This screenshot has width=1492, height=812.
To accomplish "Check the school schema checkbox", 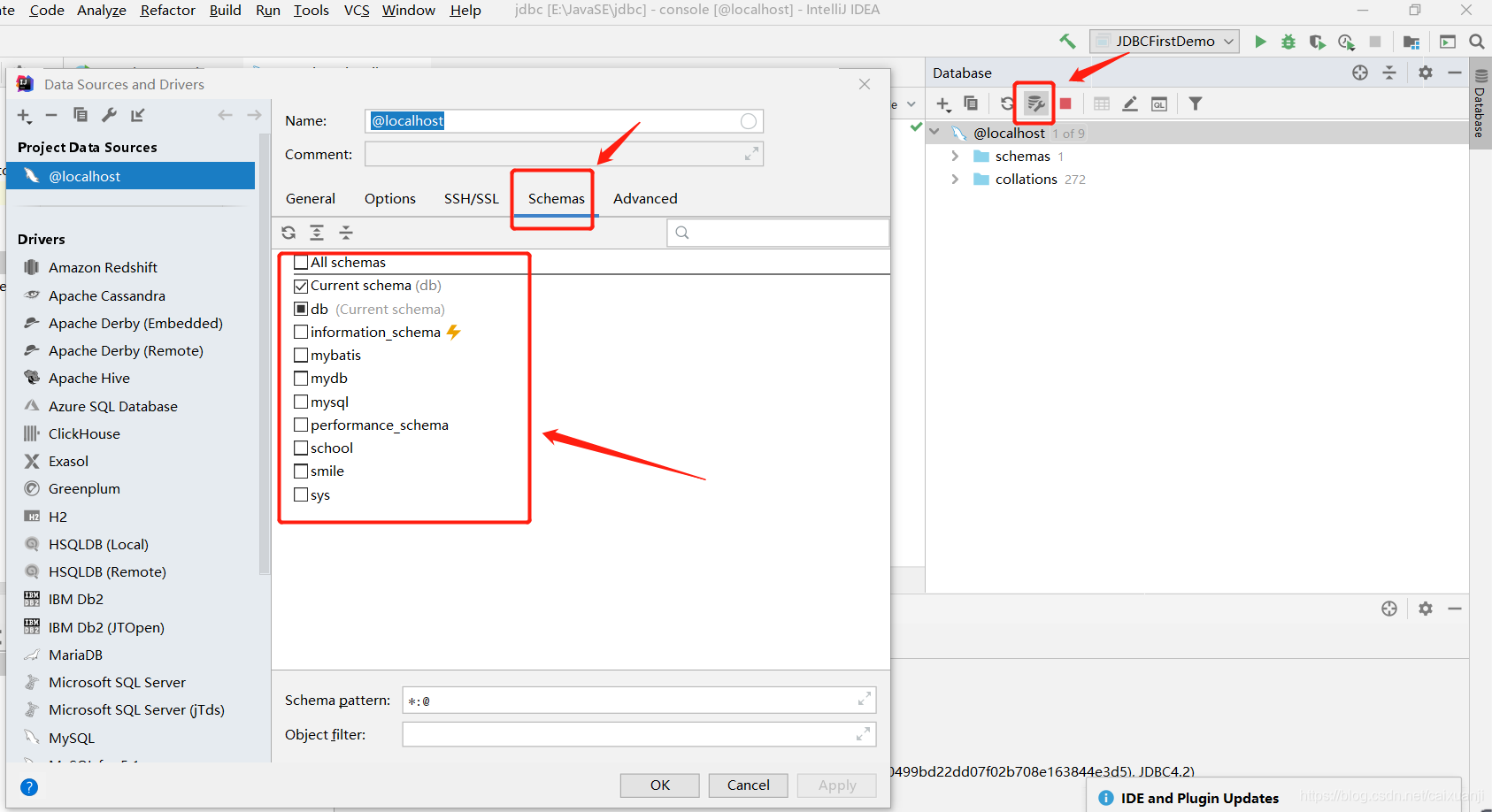I will click(x=301, y=448).
